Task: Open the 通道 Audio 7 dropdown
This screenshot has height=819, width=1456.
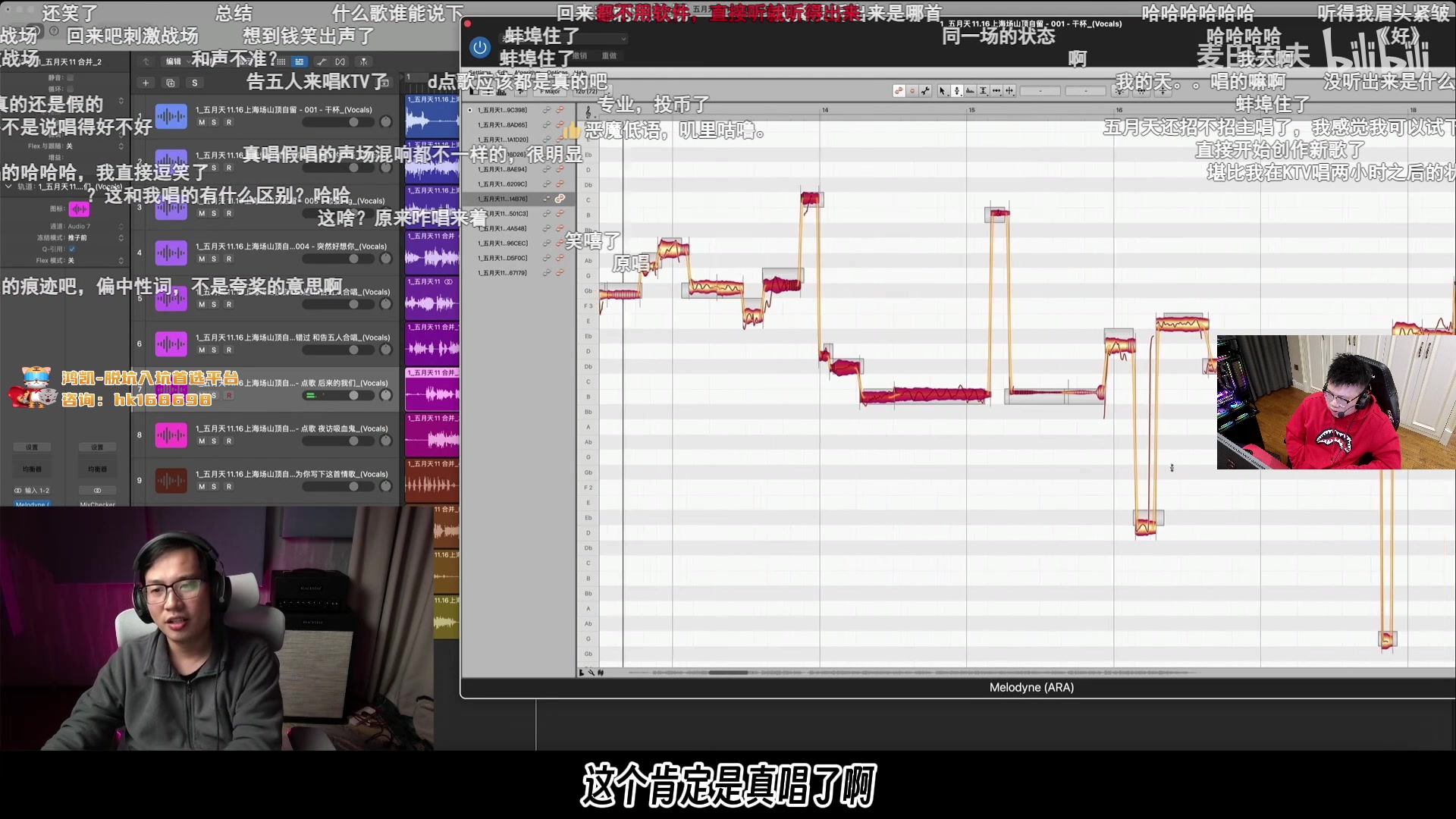Action: [x=96, y=226]
